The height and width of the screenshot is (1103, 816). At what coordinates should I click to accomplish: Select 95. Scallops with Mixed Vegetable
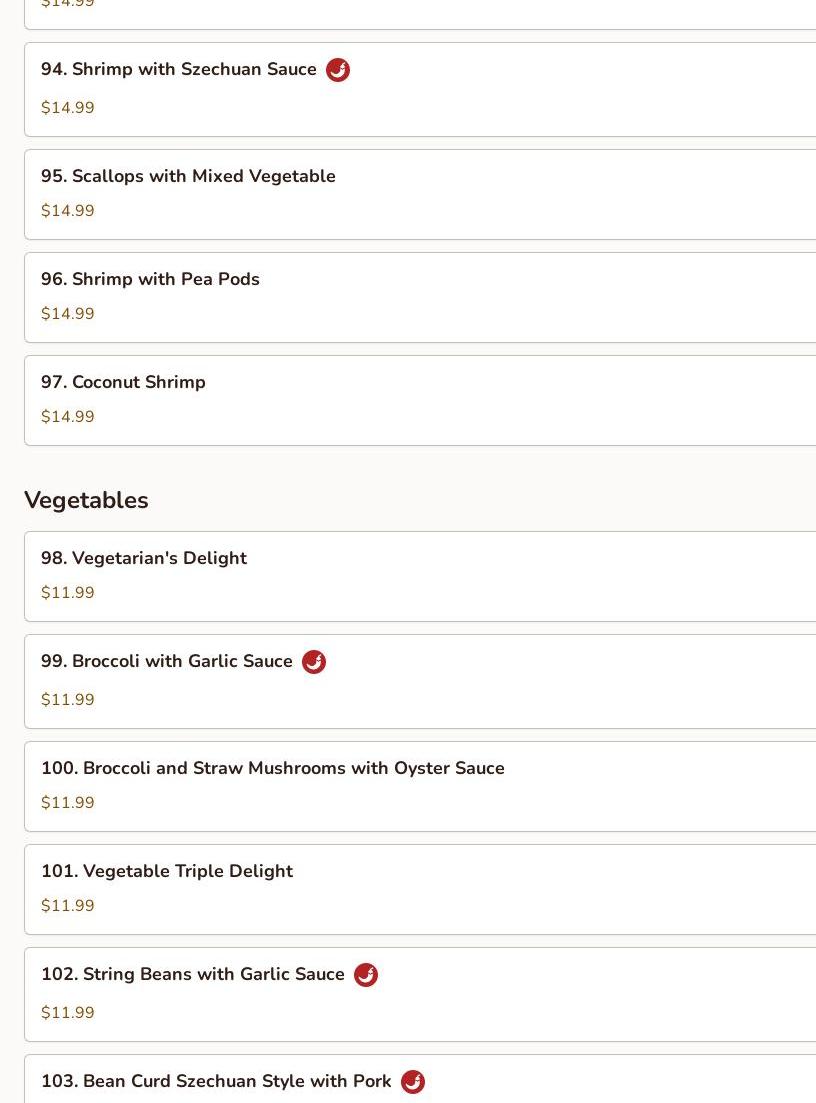point(188,177)
